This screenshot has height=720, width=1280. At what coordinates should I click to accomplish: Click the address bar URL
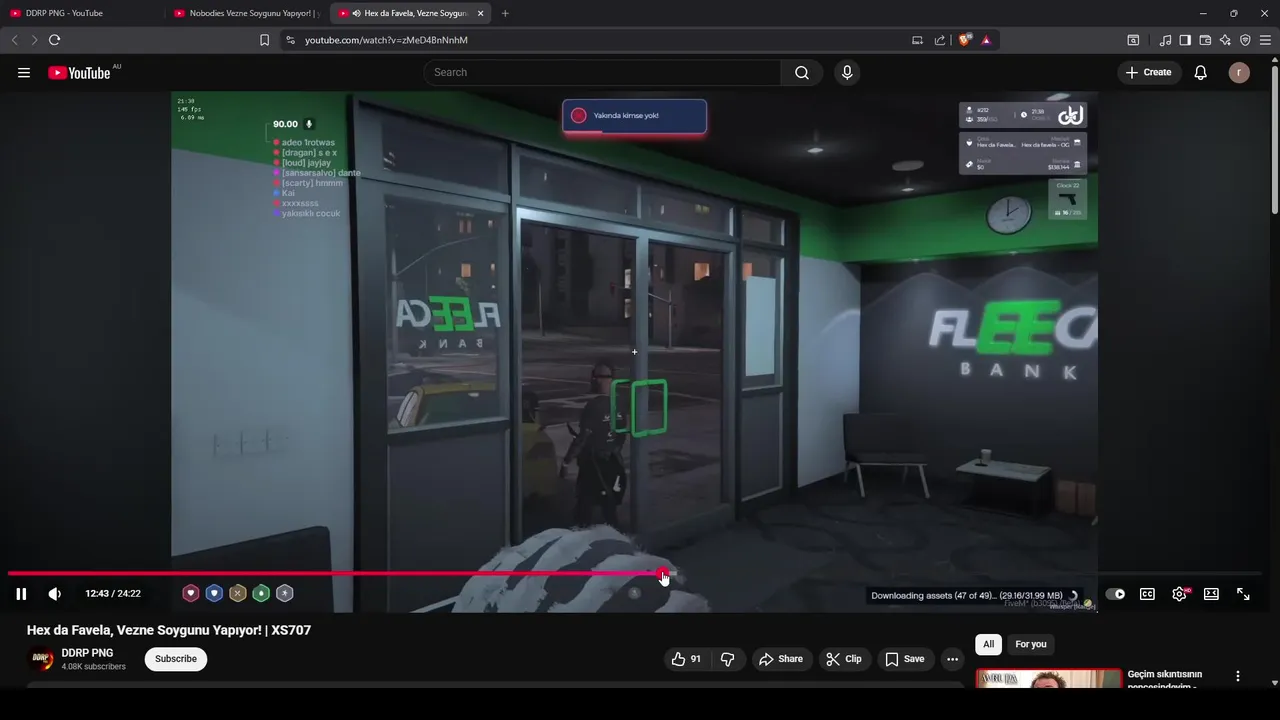[x=386, y=40]
